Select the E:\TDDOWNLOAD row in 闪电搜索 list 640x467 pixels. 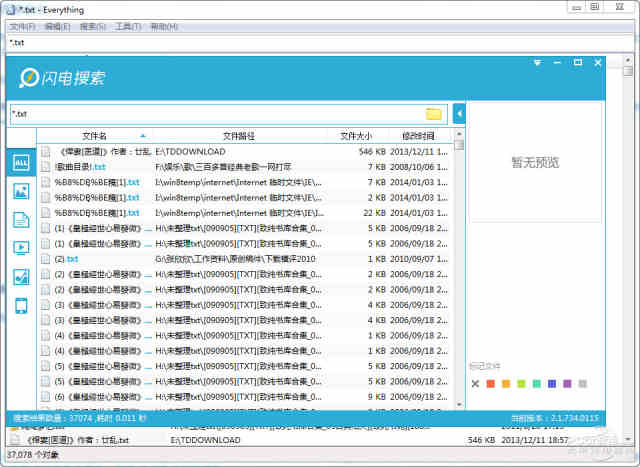245,151
